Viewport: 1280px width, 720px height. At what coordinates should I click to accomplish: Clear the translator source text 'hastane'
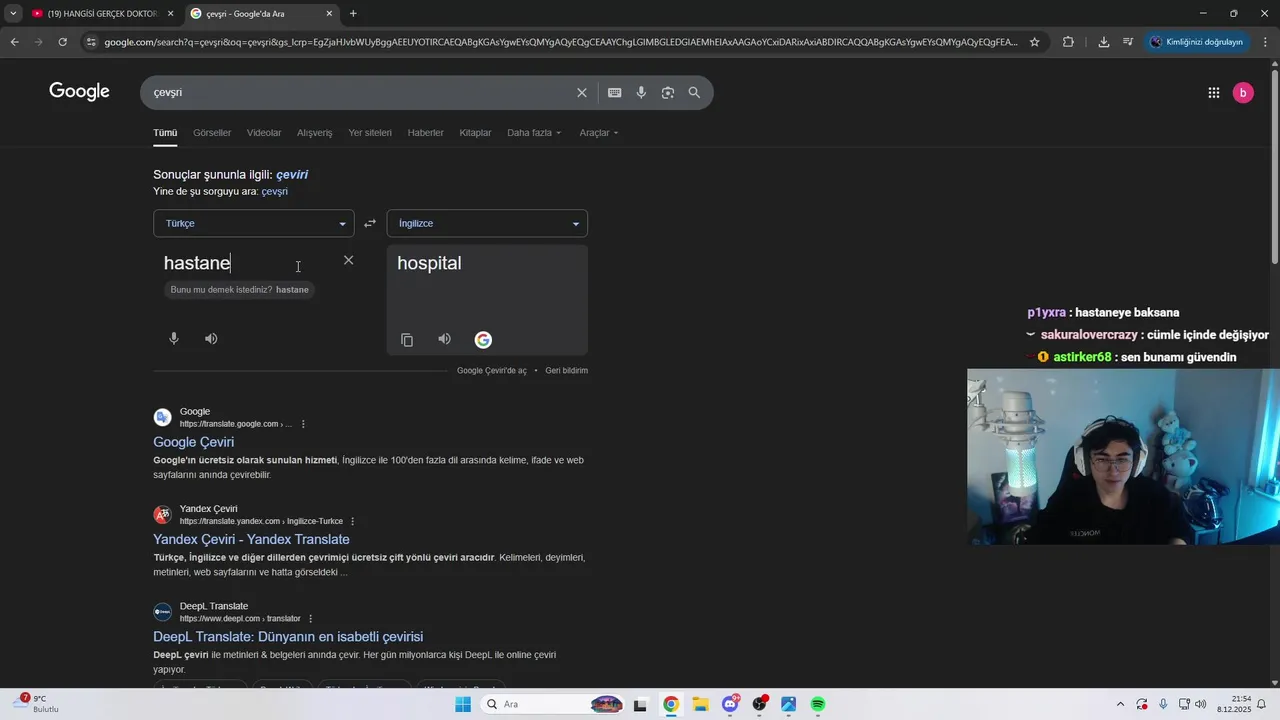pos(348,260)
